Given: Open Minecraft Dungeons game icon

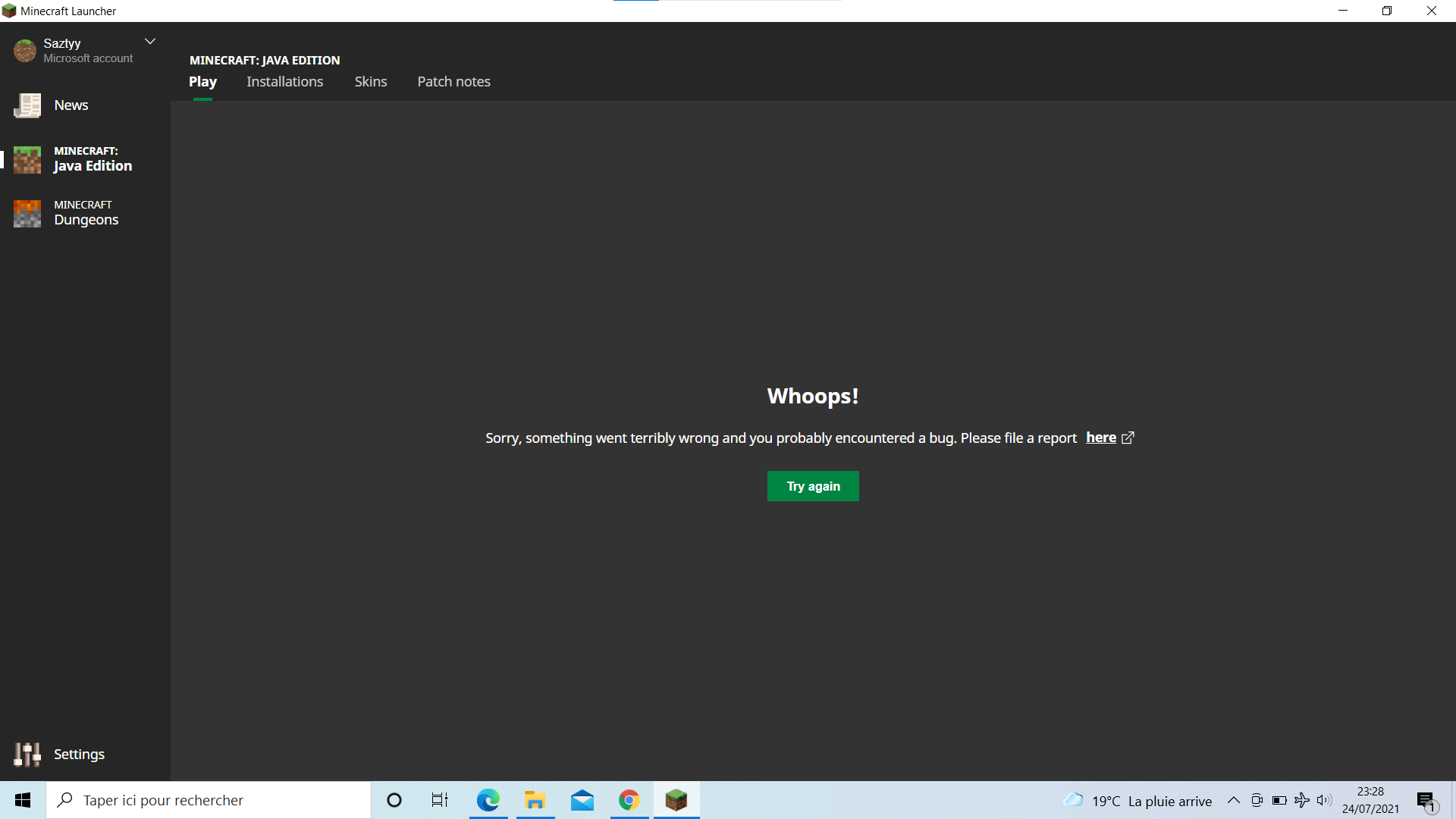Looking at the screenshot, I should click(x=27, y=213).
